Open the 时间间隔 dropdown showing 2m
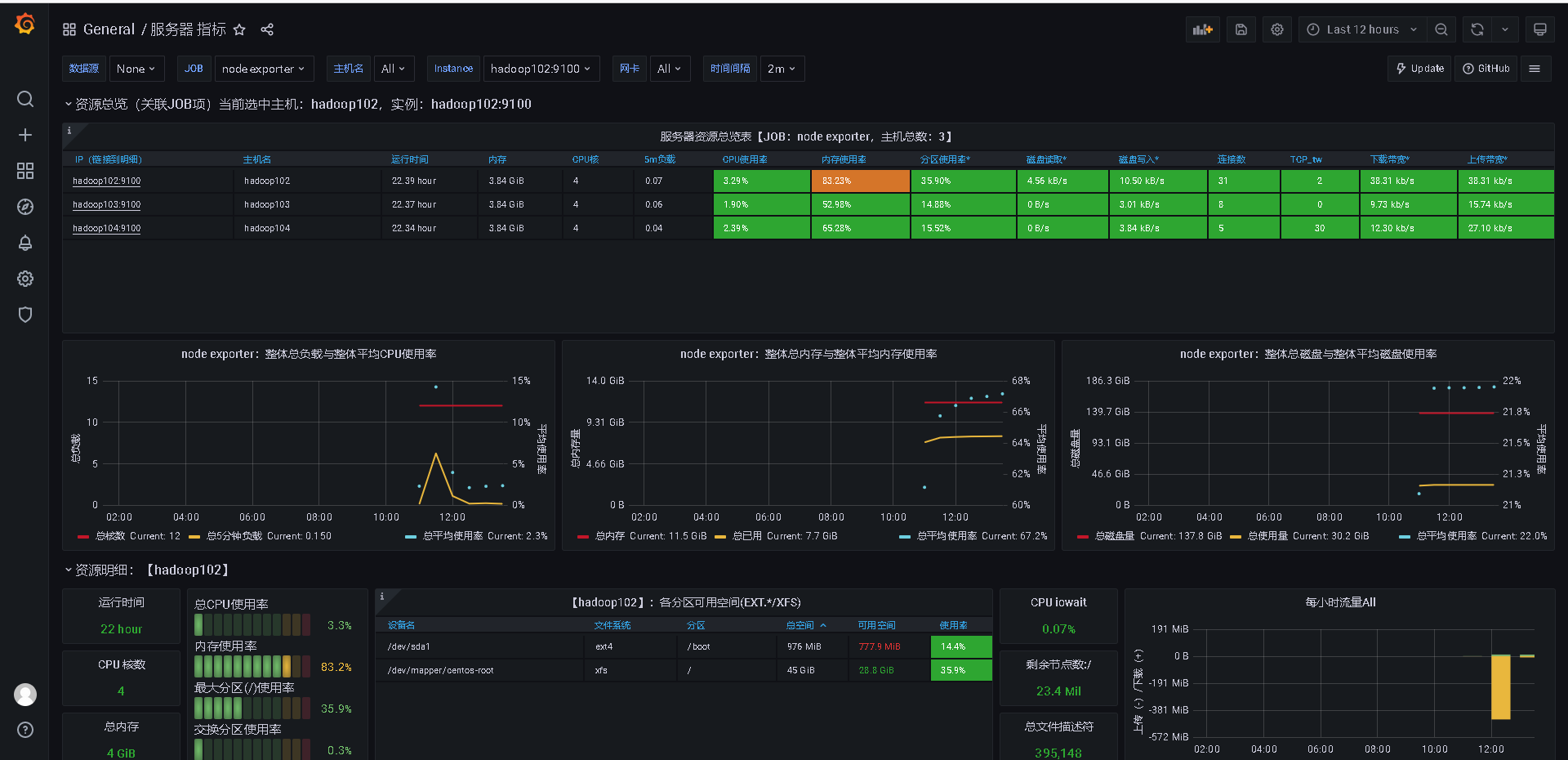 click(x=781, y=69)
